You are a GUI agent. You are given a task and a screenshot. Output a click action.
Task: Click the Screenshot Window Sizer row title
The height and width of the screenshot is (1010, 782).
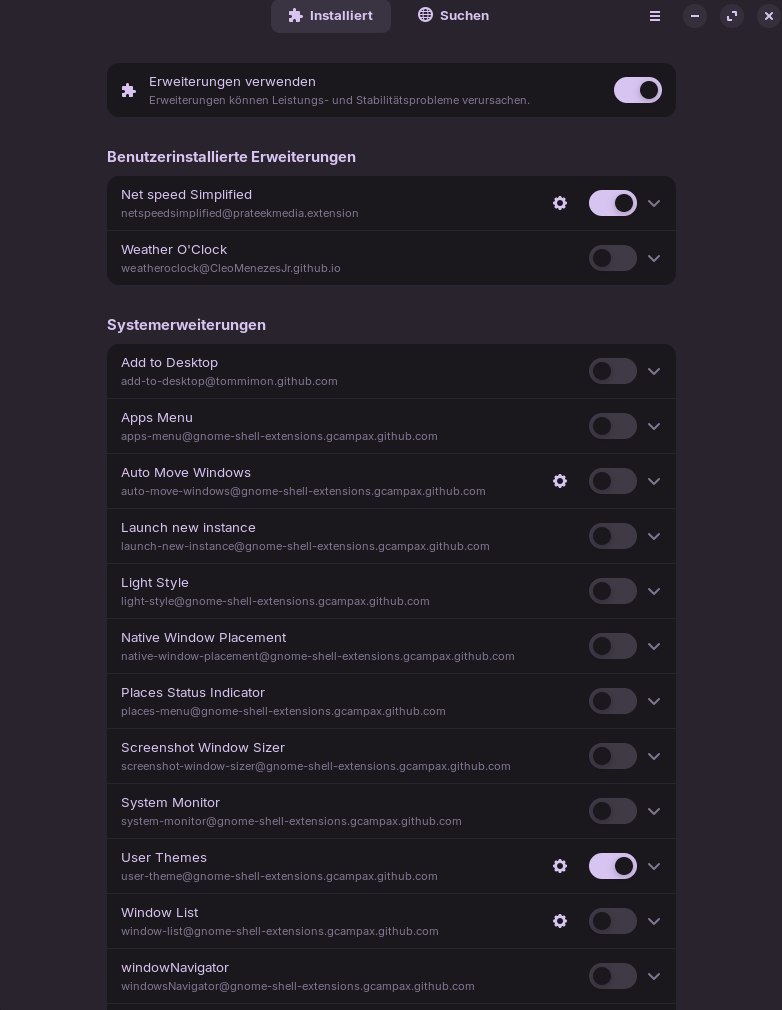tap(203, 747)
